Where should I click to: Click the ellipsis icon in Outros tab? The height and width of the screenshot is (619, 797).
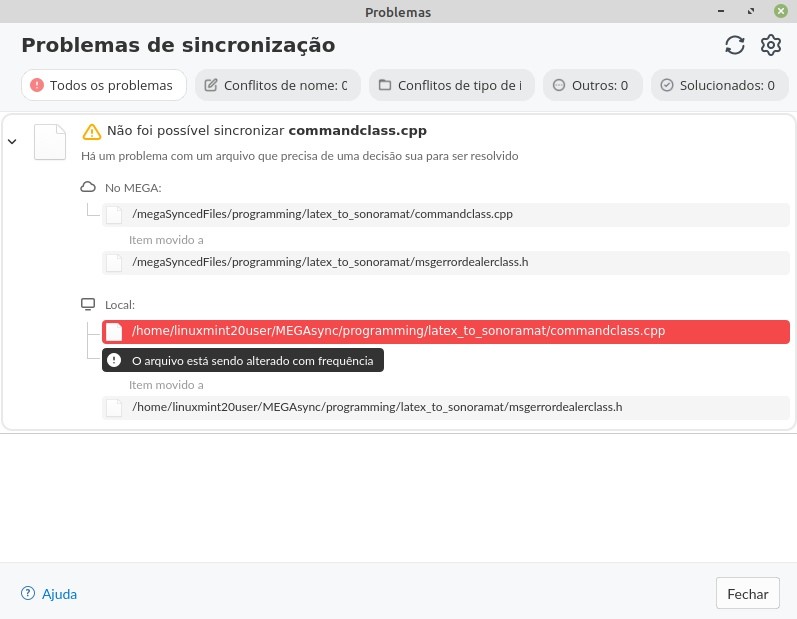tap(559, 85)
